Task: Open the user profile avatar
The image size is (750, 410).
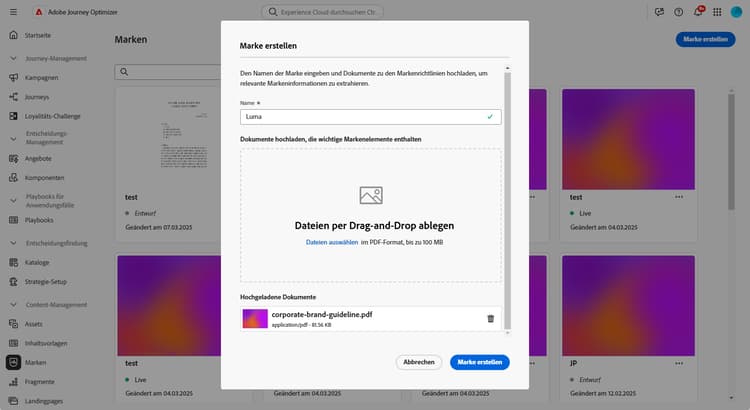Action: 737,12
